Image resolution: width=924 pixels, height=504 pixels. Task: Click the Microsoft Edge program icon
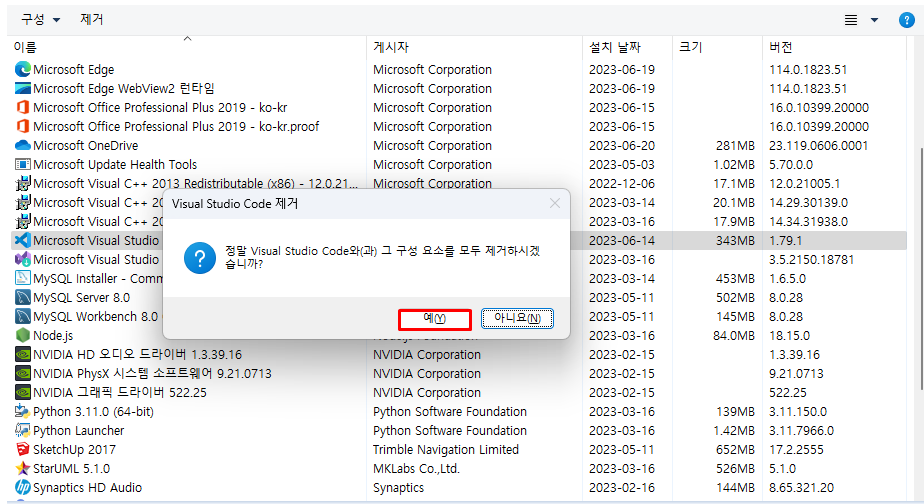click(x=22, y=70)
